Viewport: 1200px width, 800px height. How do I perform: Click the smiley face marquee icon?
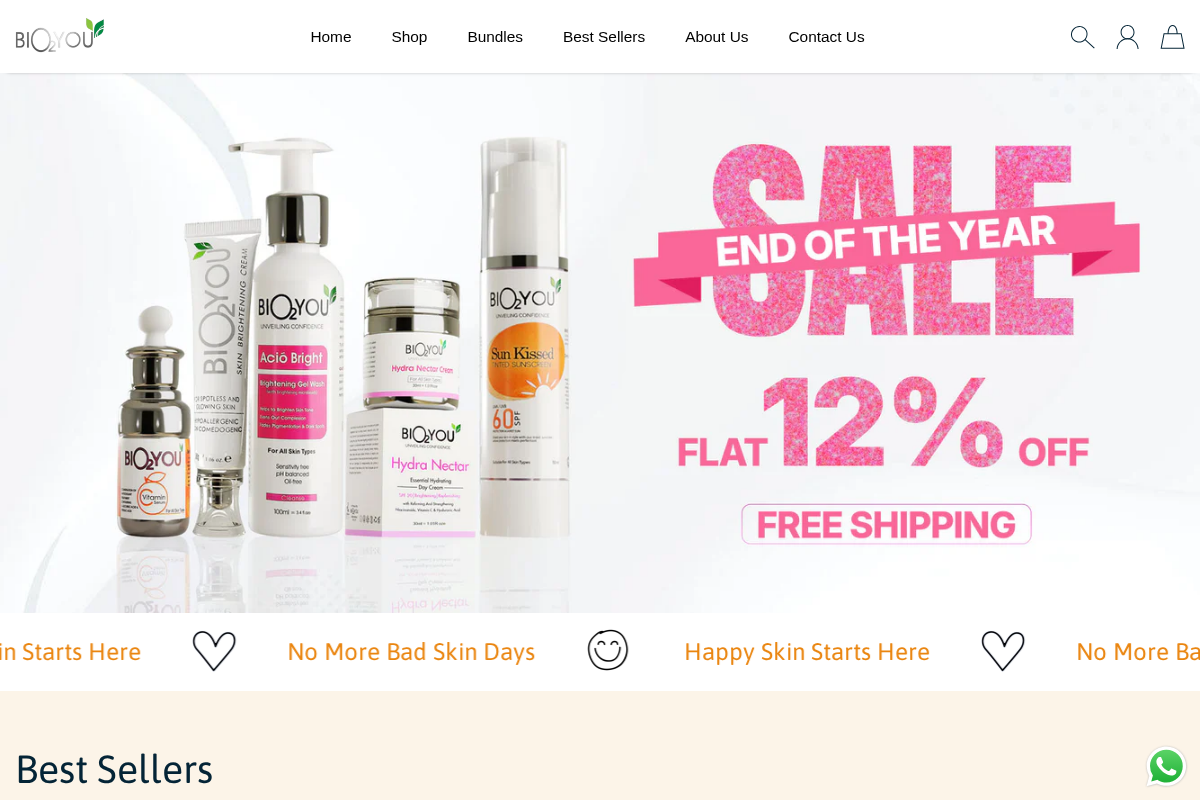click(608, 650)
